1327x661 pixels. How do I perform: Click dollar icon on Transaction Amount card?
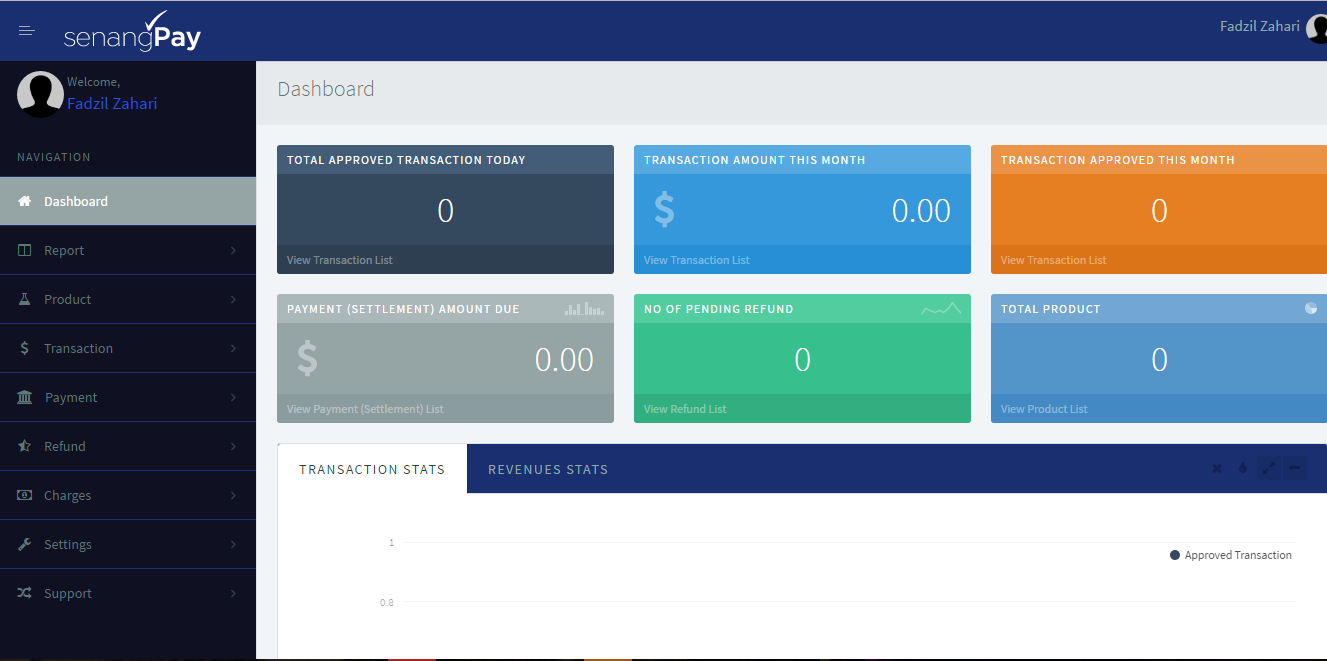pos(664,209)
